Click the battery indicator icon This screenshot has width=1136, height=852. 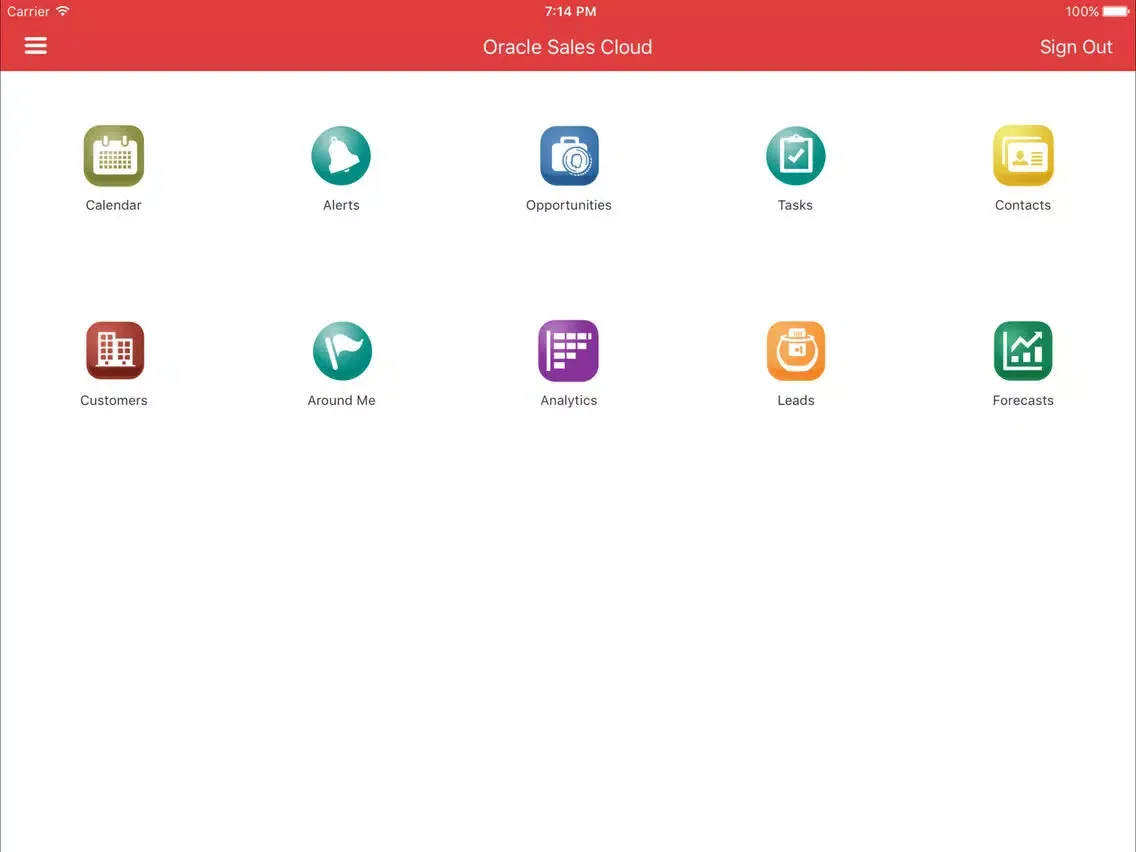pos(1116,12)
